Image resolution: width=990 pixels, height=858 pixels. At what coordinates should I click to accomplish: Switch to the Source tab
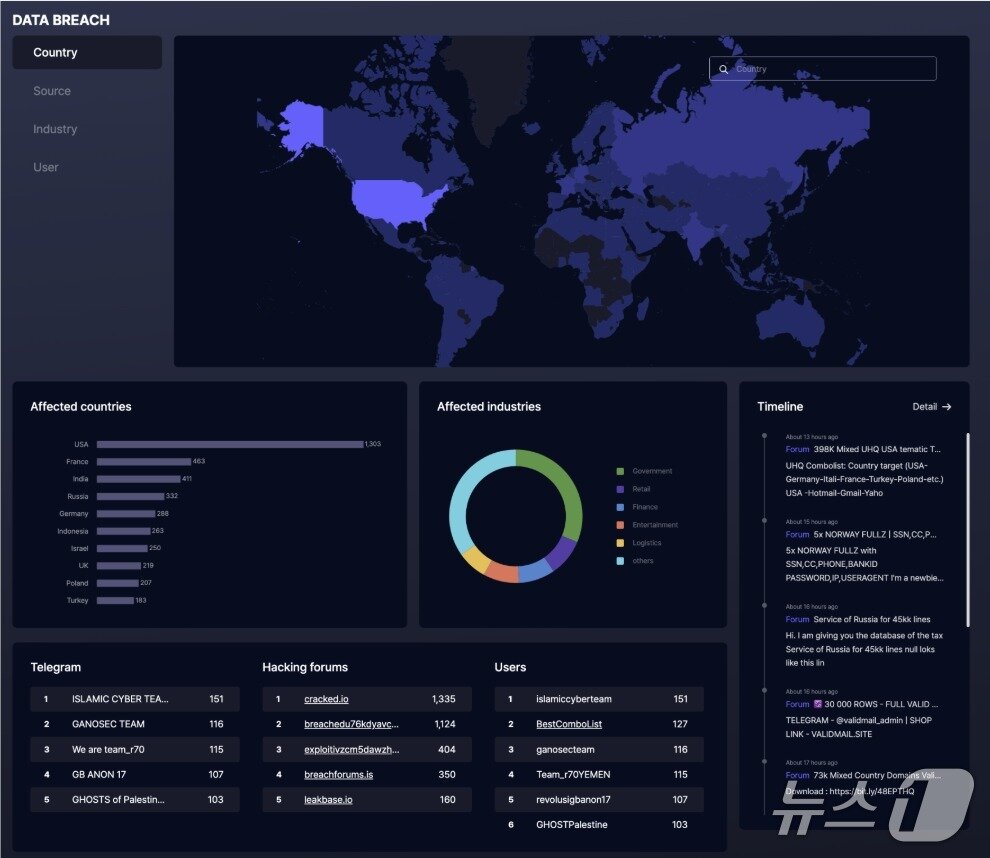point(52,91)
